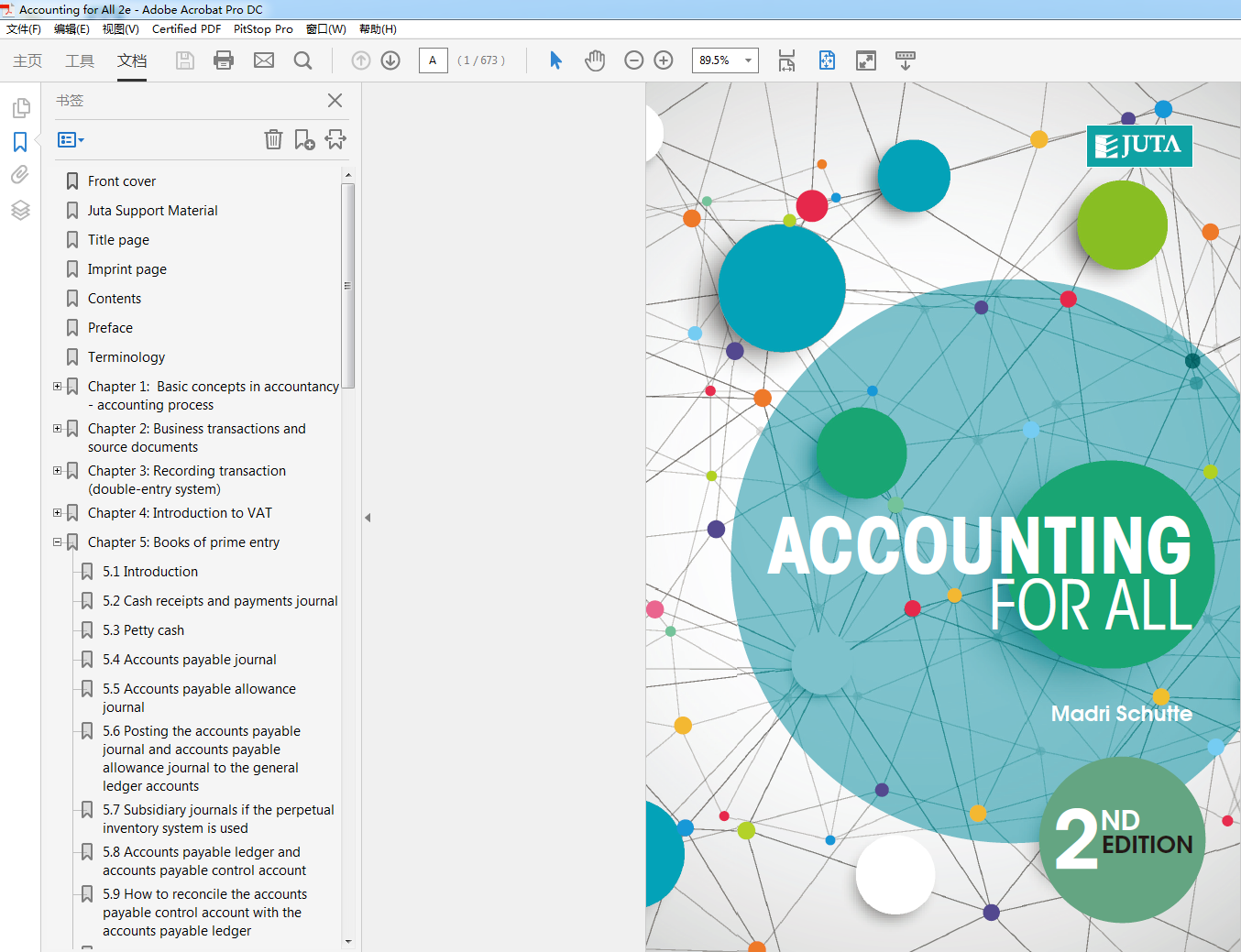Switch to the 文档 tab
The image size is (1241, 952).
coord(132,60)
